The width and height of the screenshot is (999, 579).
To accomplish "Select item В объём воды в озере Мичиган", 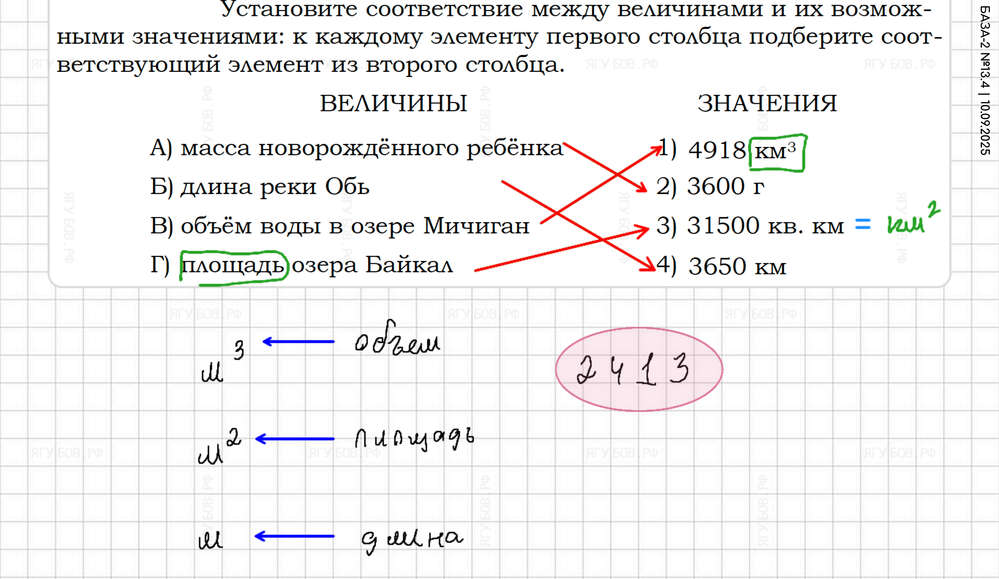I will [x=338, y=226].
